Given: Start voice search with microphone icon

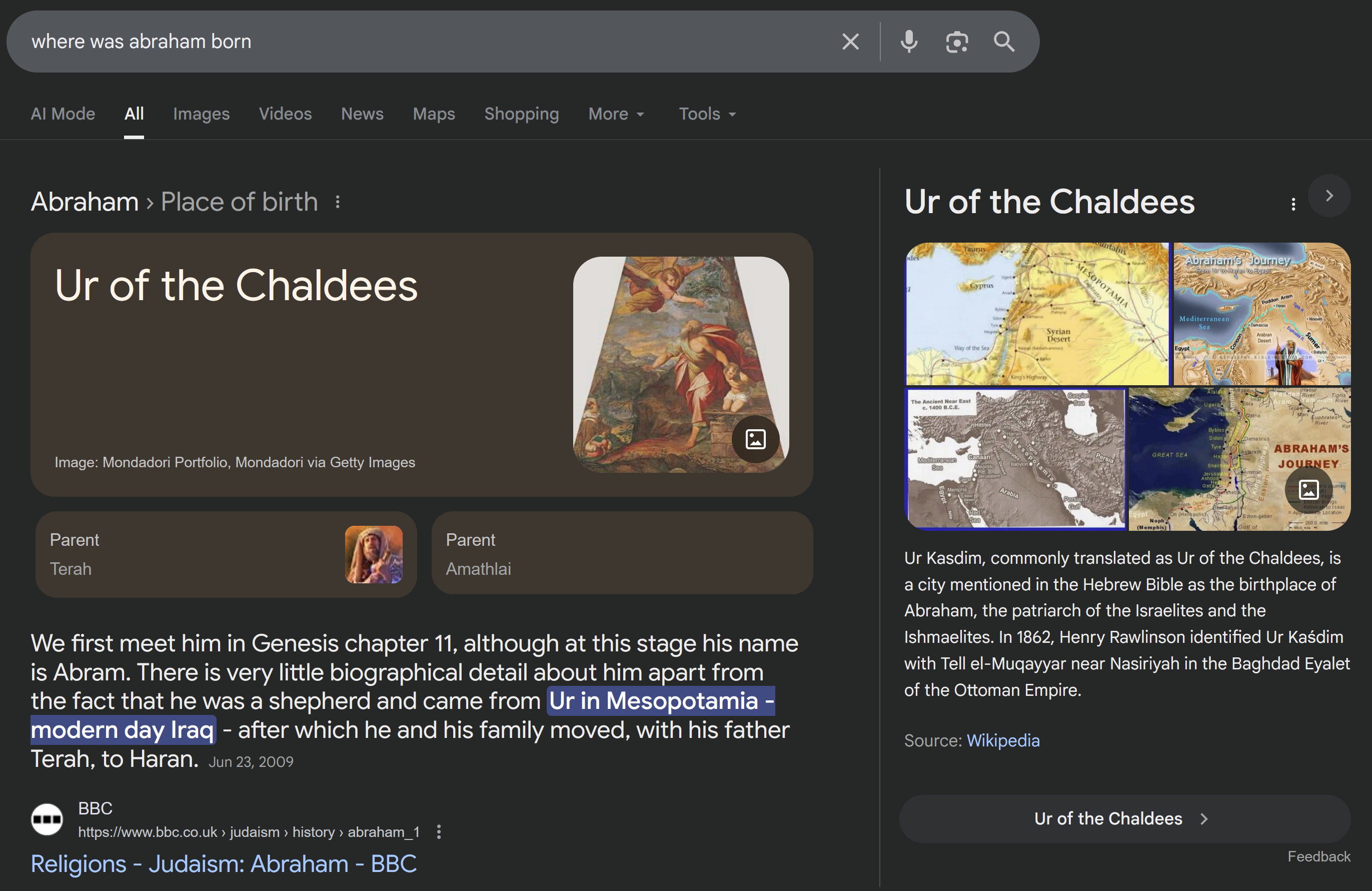Looking at the screenshot, I should point(909,42).
